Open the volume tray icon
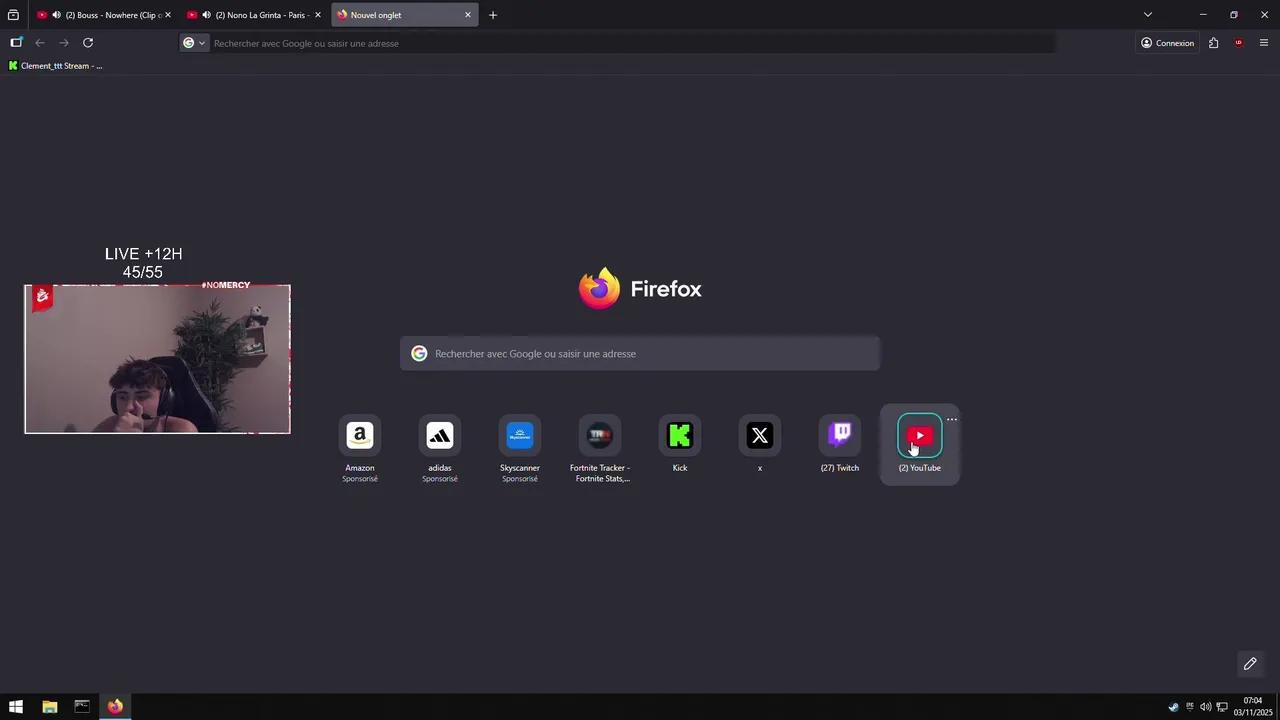1280x720 pixels. tap(1205, 707)
